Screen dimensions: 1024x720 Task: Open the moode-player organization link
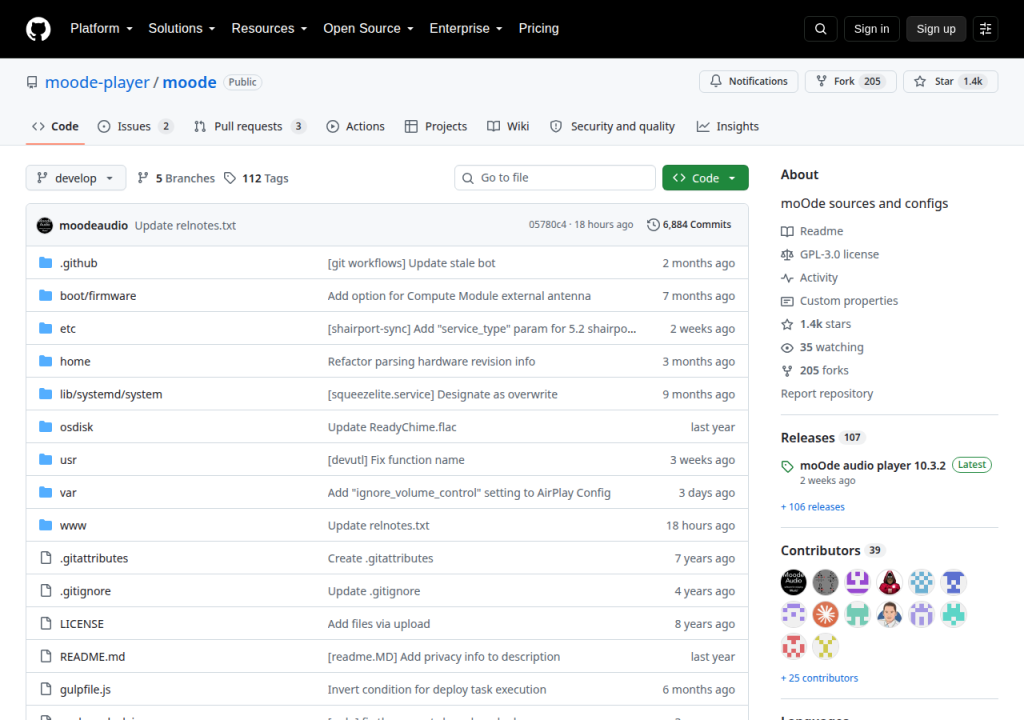97,82
